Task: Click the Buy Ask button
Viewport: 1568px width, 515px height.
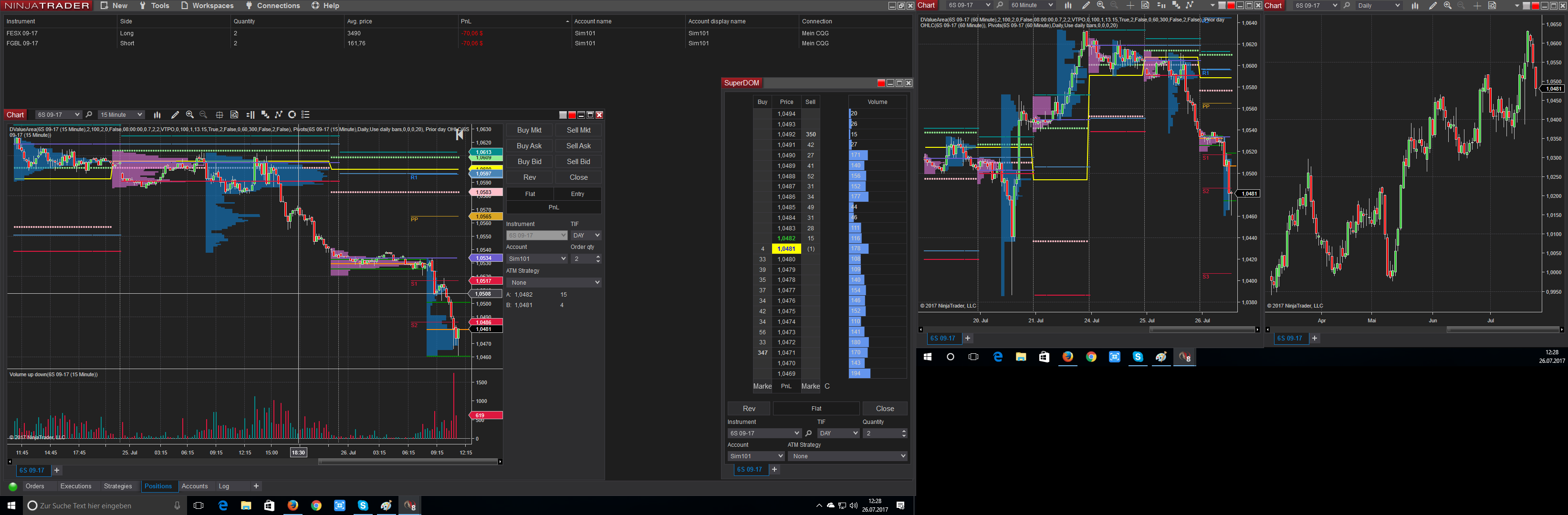Action: pos(529,146)
